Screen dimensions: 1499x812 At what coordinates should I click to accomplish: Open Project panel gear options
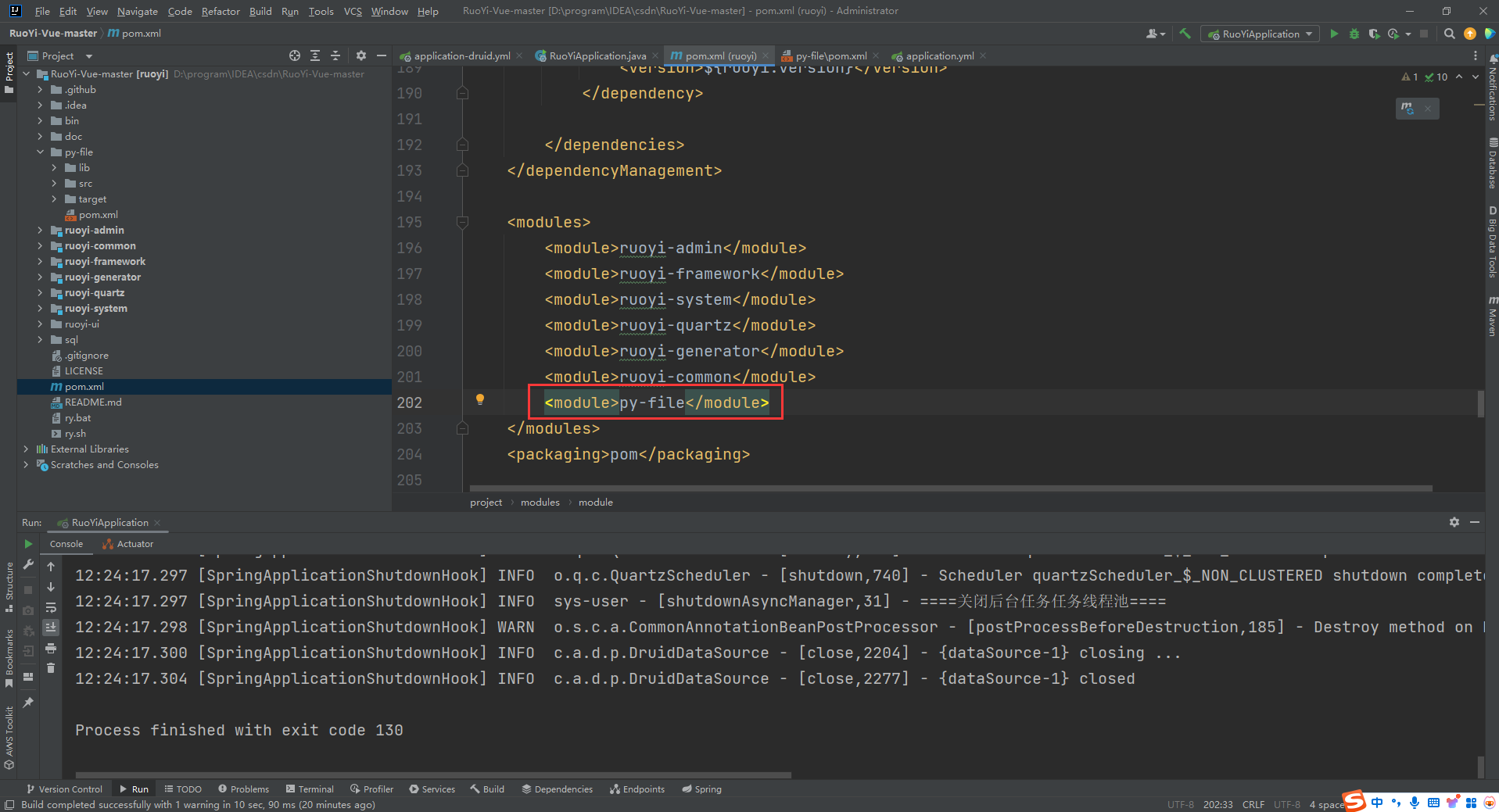(360, 55)
